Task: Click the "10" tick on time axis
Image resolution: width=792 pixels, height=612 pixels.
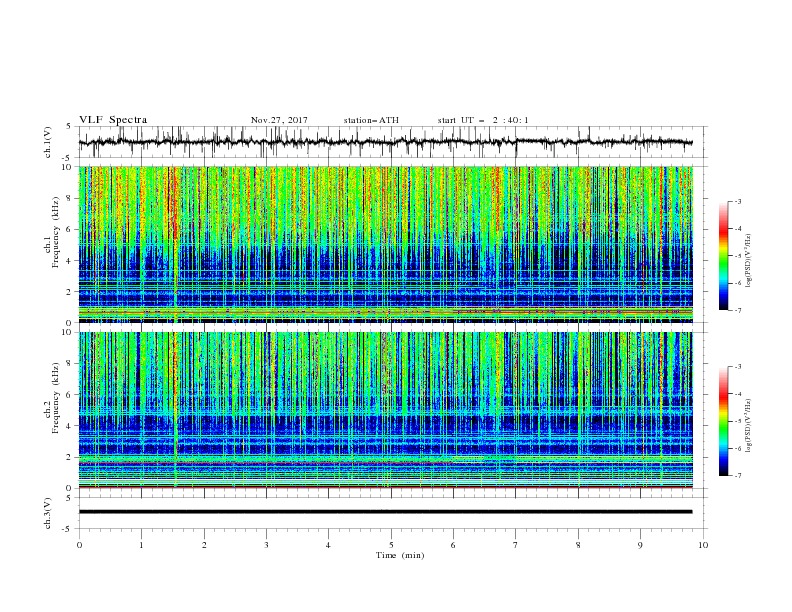Action: (x=703, y=545)
